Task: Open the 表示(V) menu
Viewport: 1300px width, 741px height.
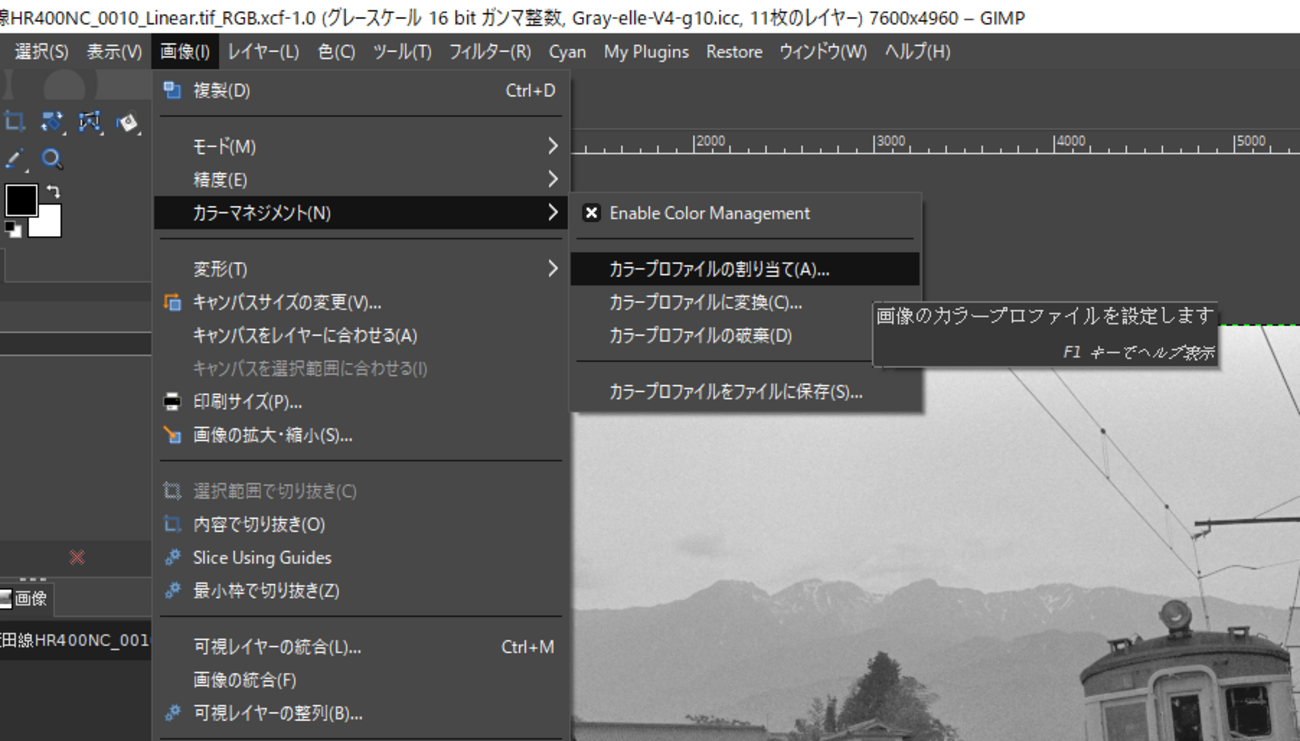Action: pos(114,52)
